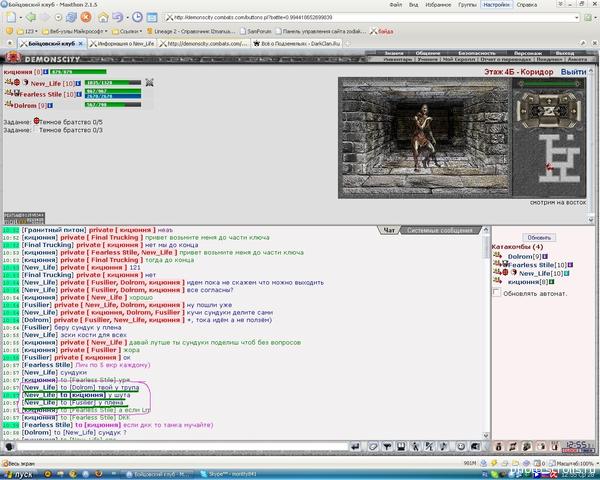Open the Вид menu
Viewport: 600px width, 480px height.
tap(413, 5)
